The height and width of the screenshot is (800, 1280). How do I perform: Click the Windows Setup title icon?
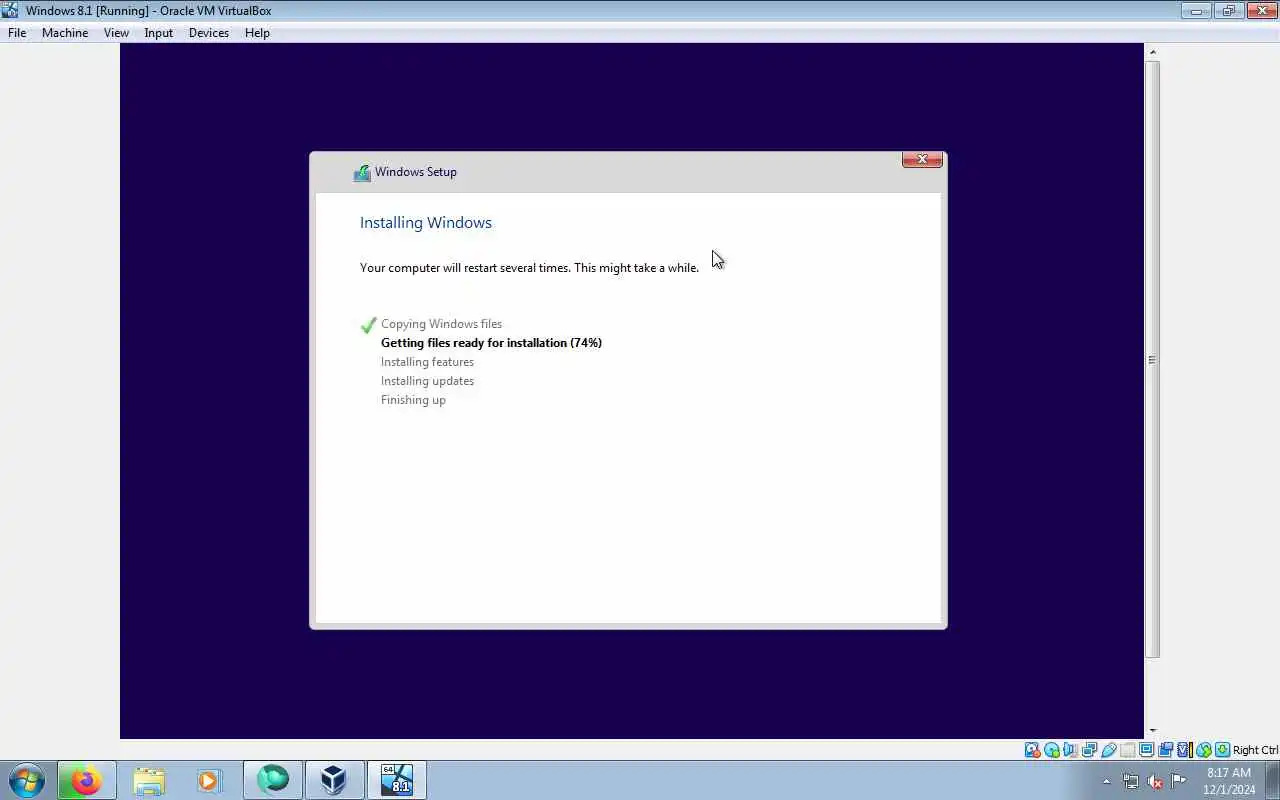coord(361,172)
